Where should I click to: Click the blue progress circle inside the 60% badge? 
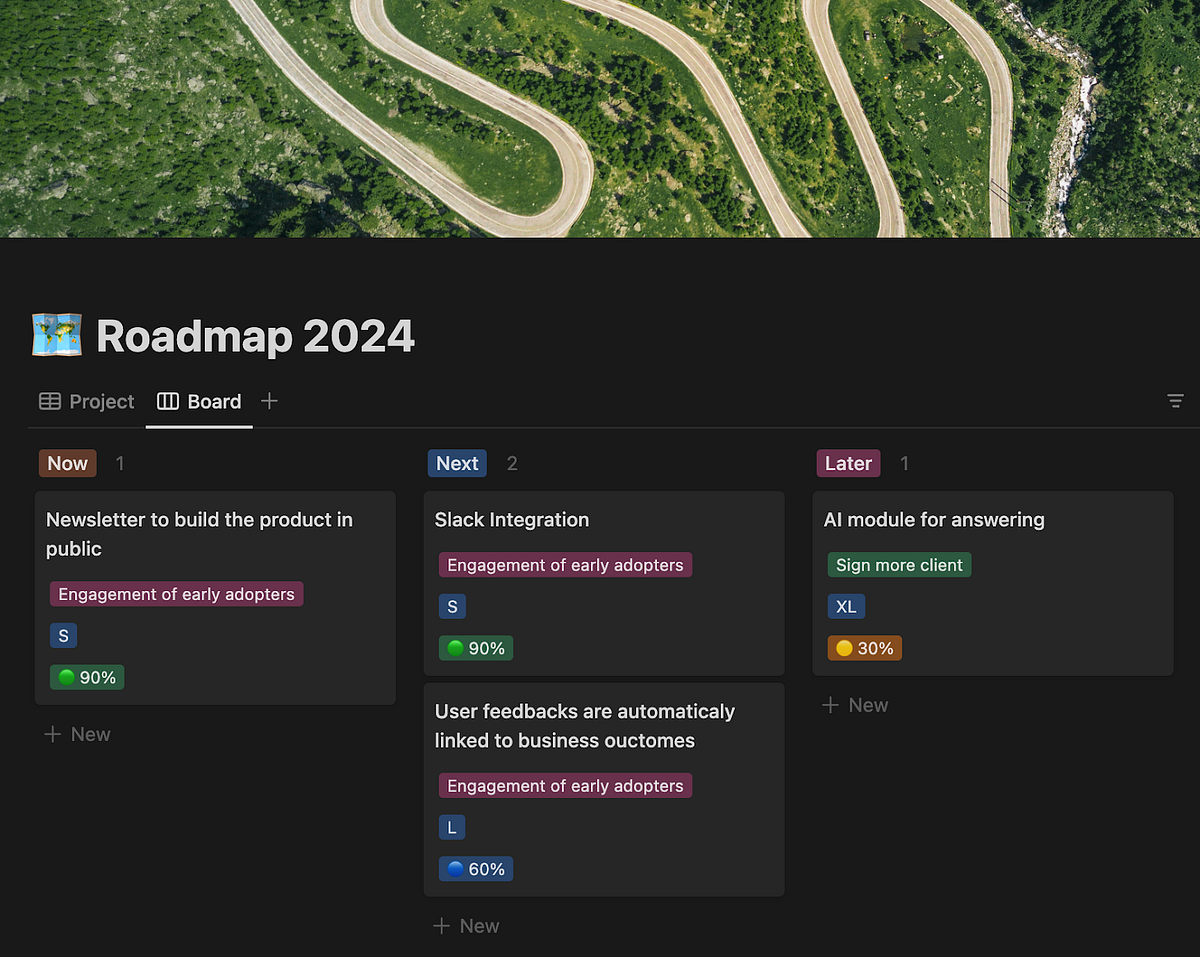[x=455, y=868]
